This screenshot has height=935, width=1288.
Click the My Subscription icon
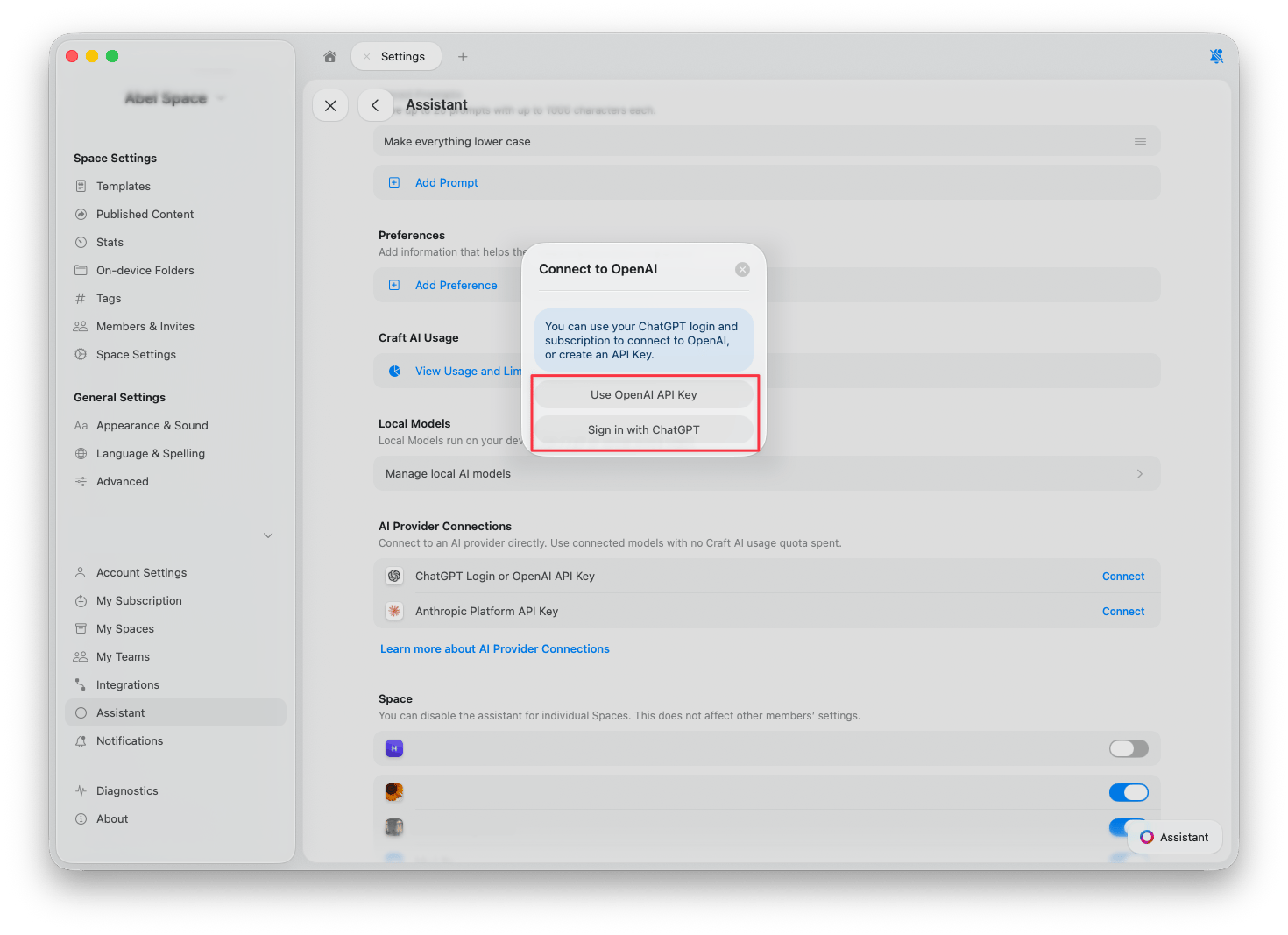coord(81,600)
